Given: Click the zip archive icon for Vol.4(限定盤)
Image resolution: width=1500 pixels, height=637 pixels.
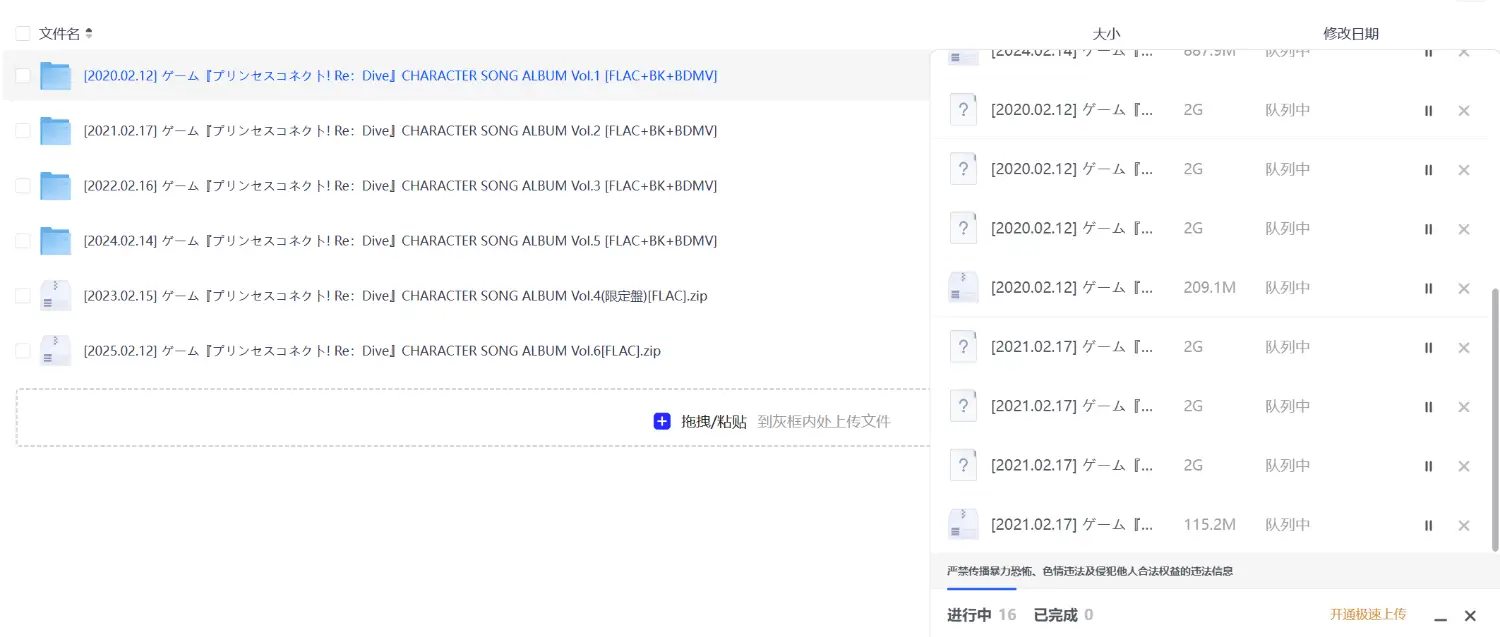Looking at the screenshot, I should coord(55,296).
